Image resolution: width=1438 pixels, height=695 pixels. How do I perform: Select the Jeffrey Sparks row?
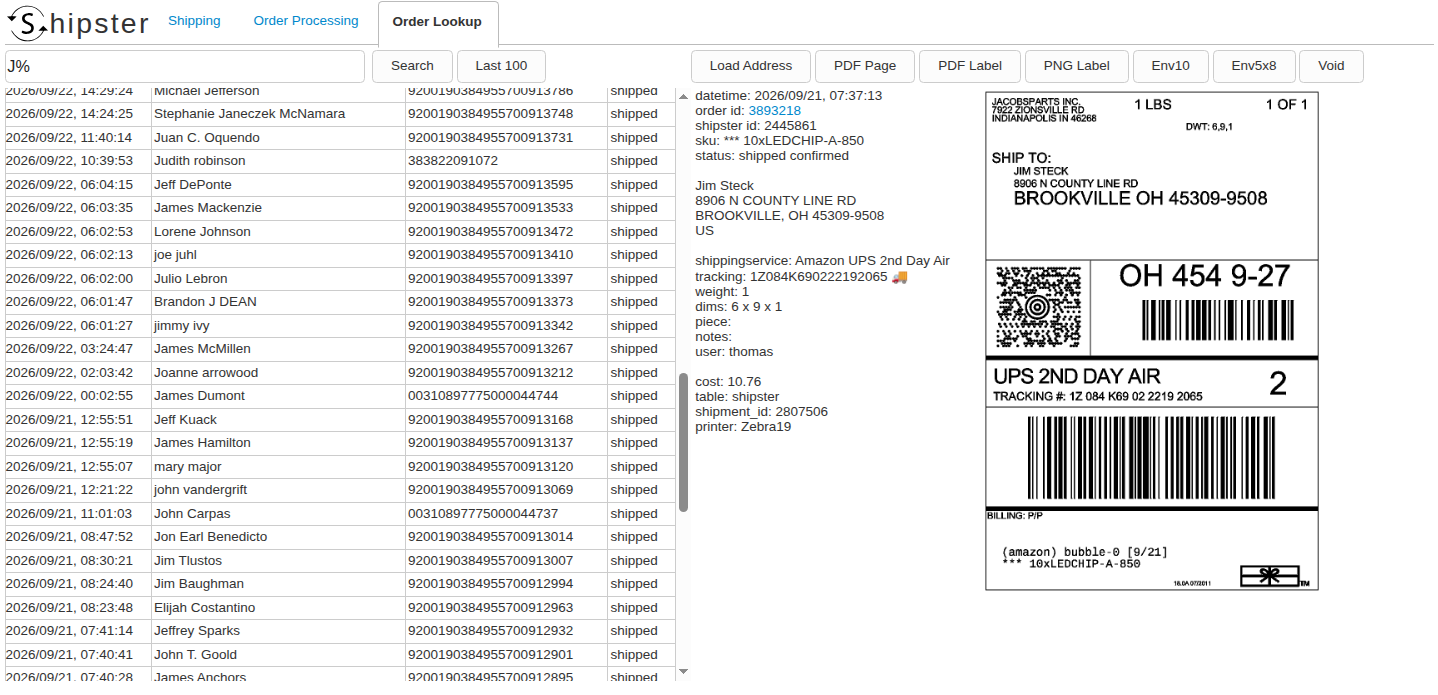[340, 631]
